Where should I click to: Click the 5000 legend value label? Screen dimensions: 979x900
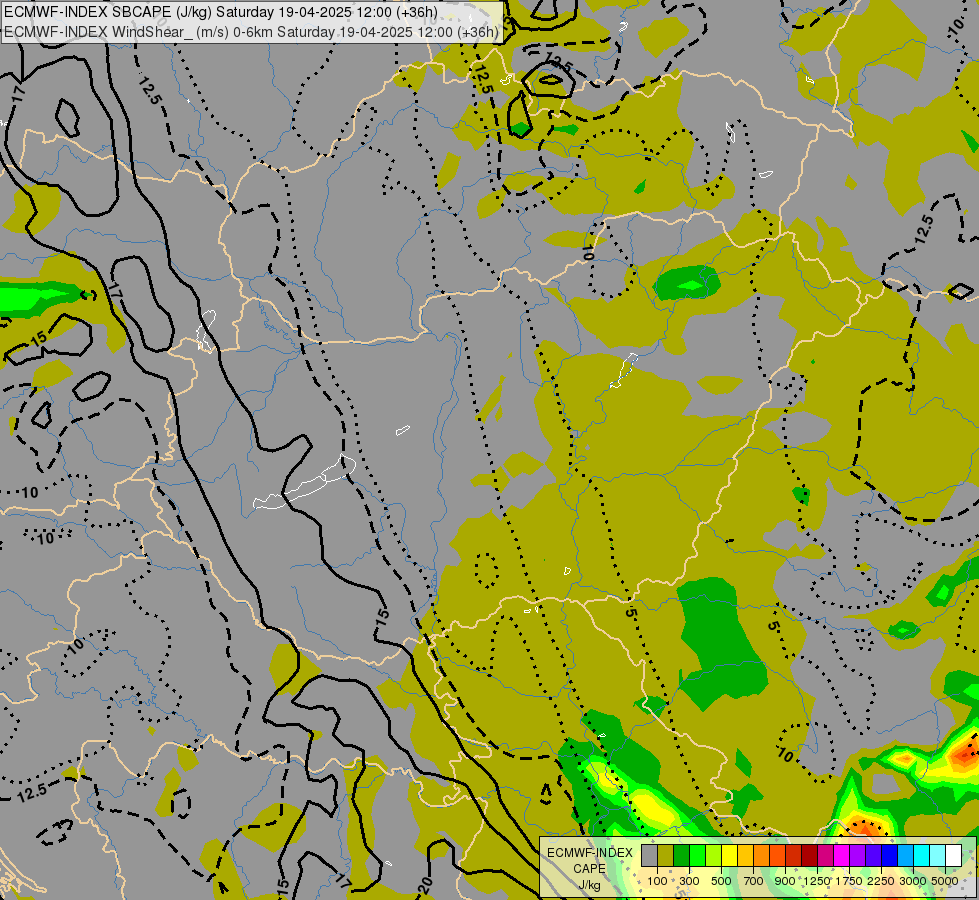945,881
